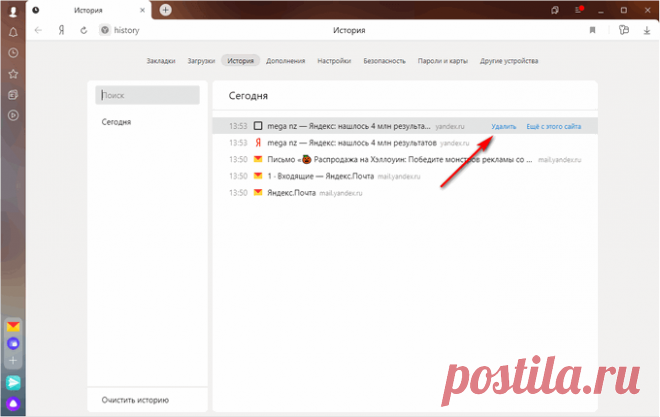
Task: Focus the Поиск history search field
Action: [147, 95]
